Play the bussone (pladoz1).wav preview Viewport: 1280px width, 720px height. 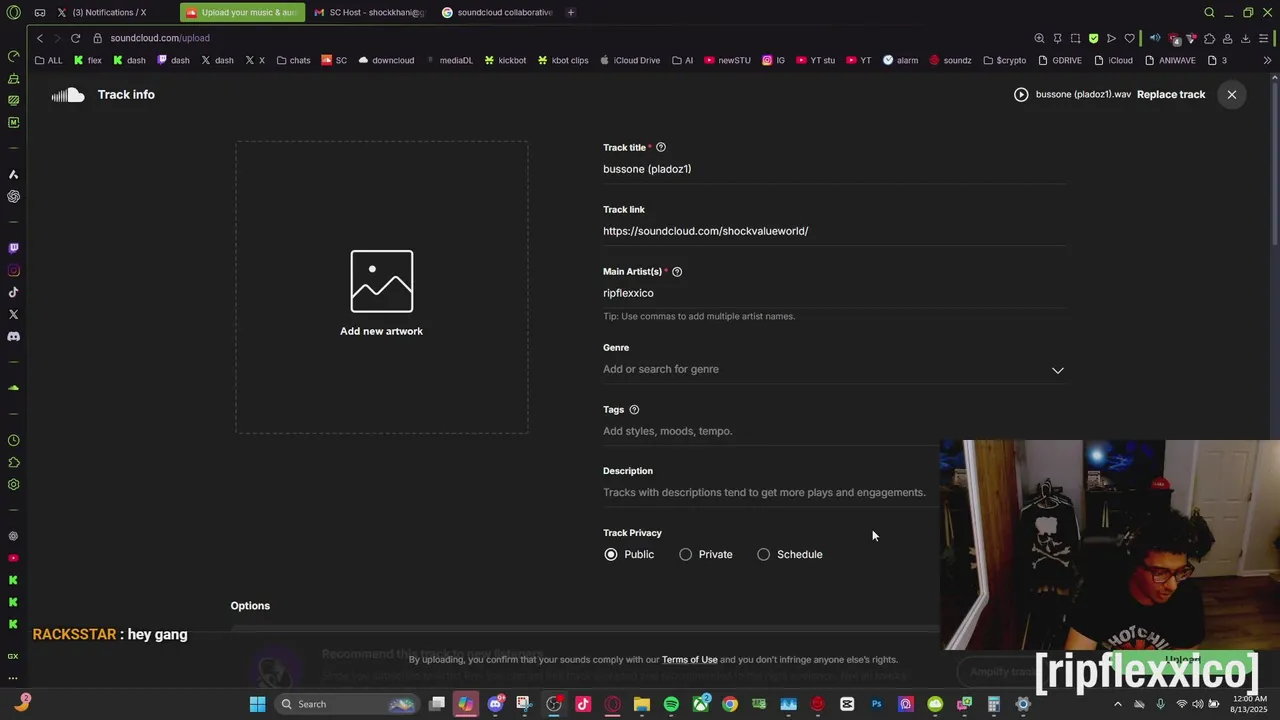[x=1021, y=94]
